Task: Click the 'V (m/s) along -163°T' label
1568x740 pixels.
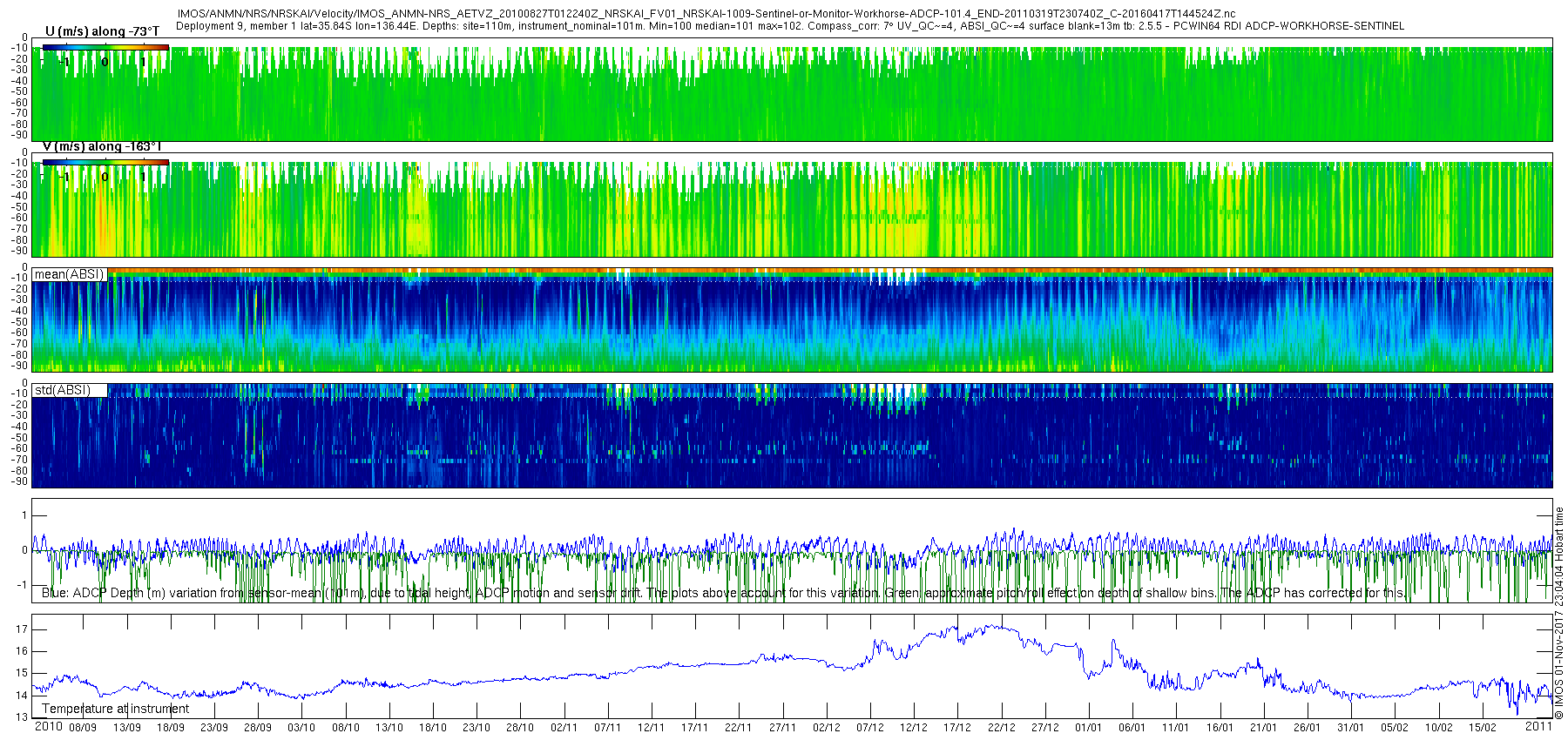Action: click(102, 146)
